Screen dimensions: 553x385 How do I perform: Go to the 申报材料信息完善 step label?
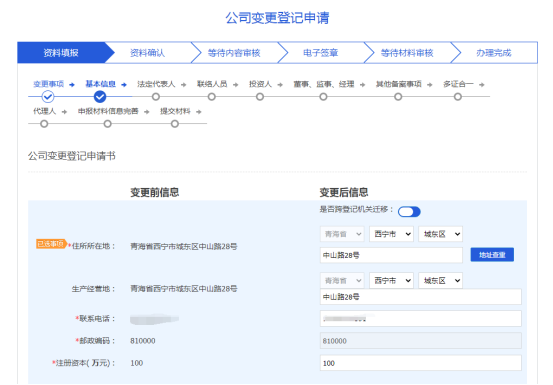pos(108,111)
